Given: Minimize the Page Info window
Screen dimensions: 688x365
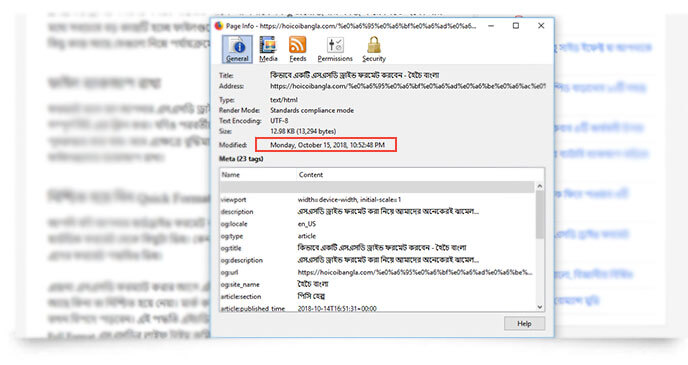Looking at the screenshot, I should pos(491,26).
